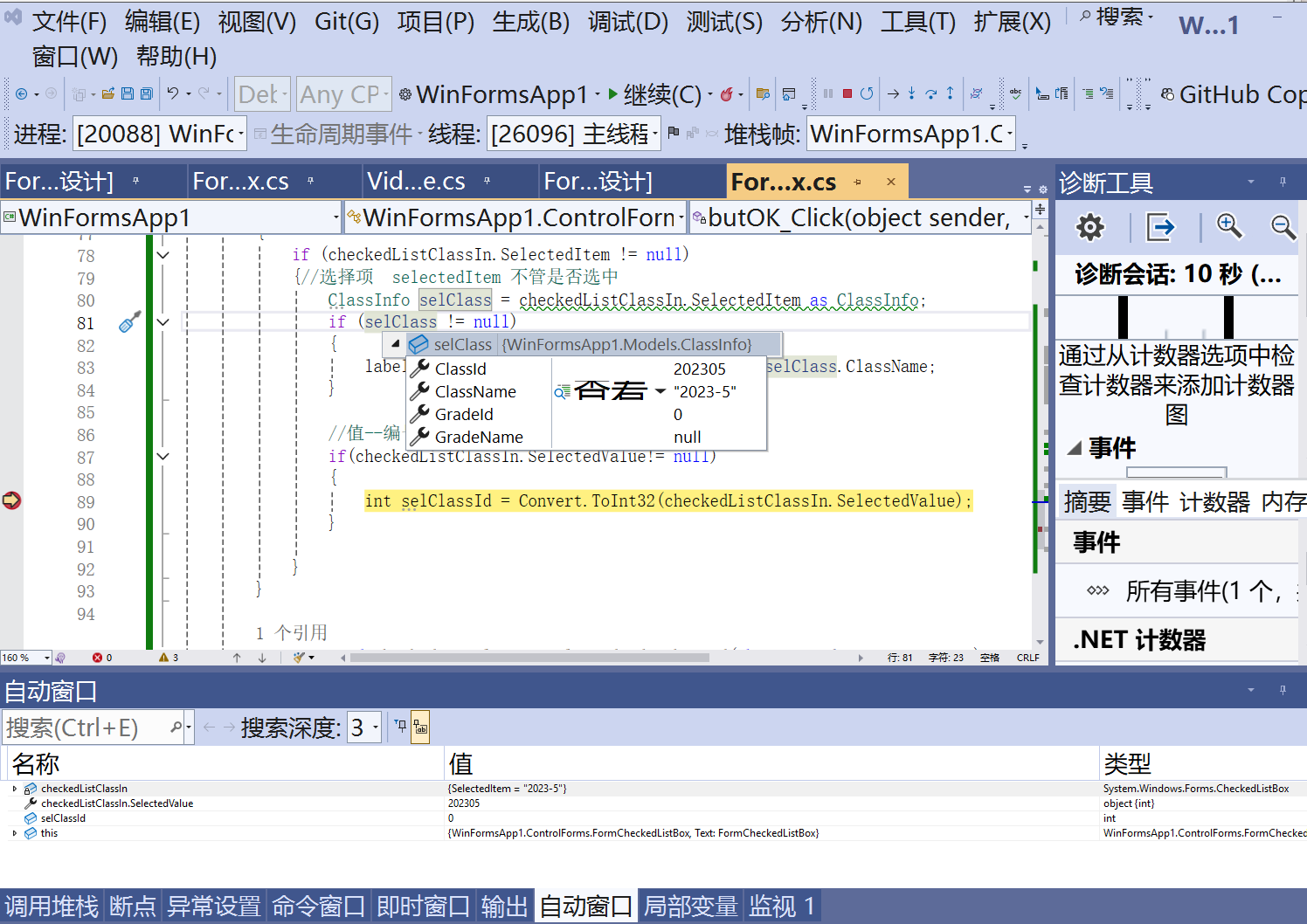This screenshot has width=1307, height=924.
Task: Expand the checkedListClassIn row in Autos
Action: (x=14, y=789)
